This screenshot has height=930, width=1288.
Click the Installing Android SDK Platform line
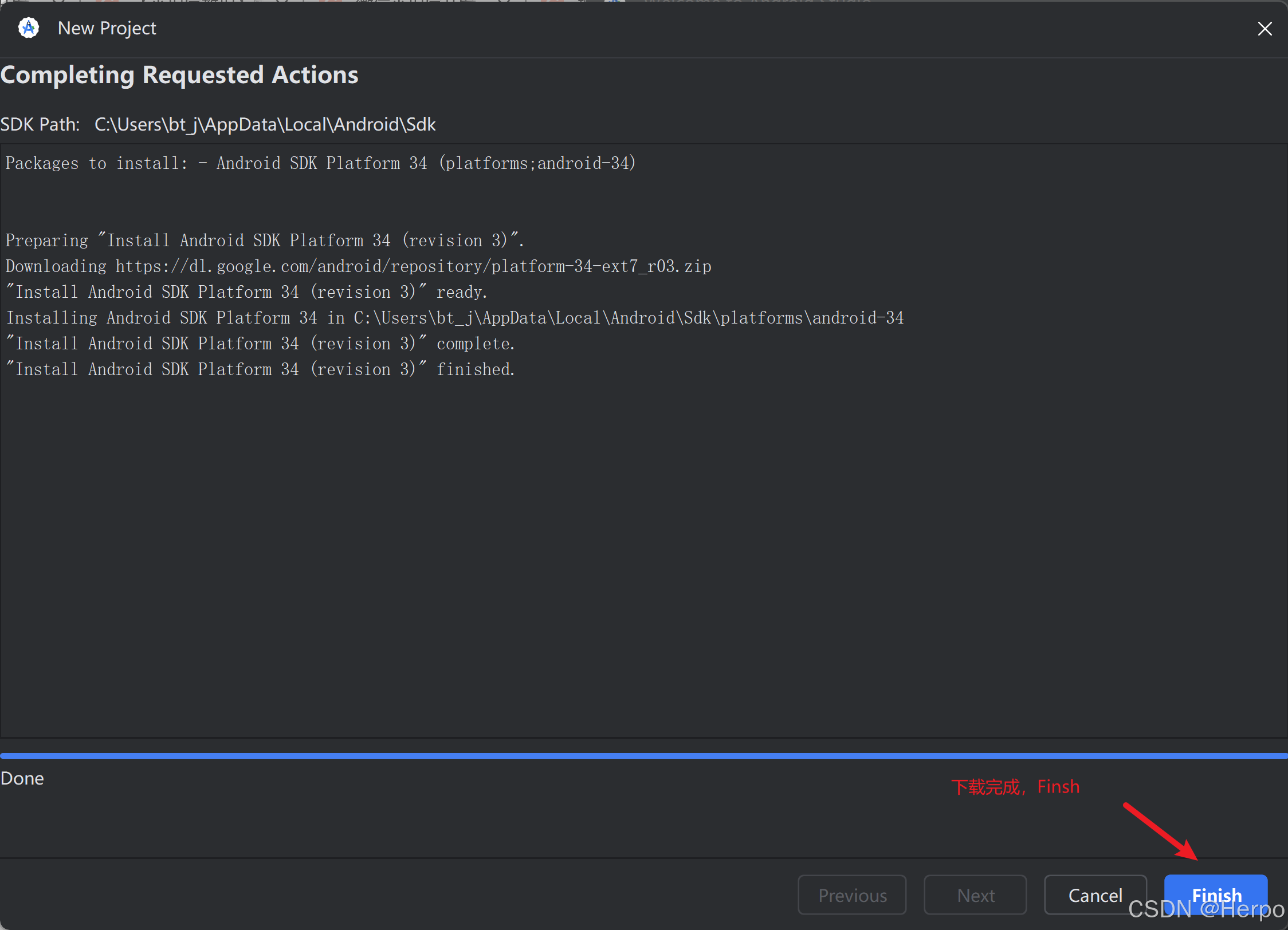455,318
